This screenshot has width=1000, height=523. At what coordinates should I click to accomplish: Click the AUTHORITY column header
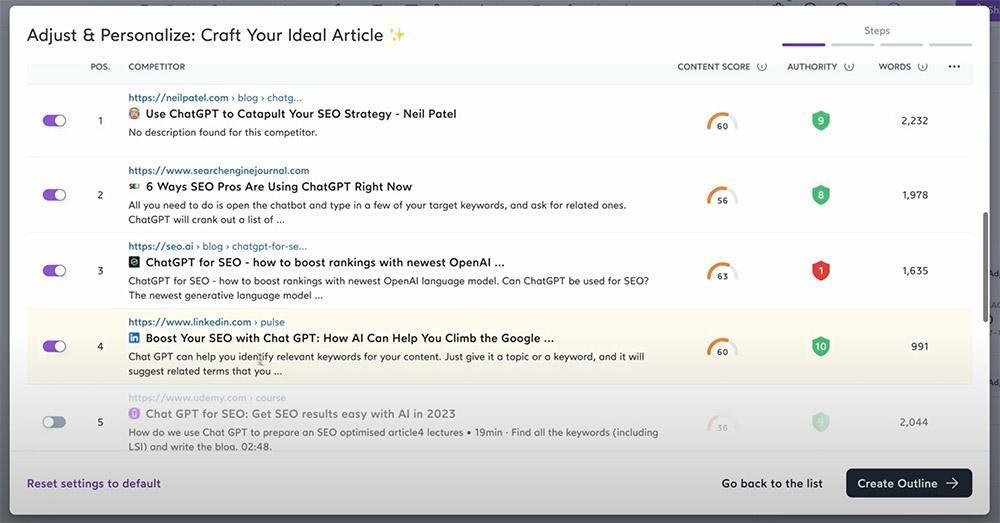812,66
